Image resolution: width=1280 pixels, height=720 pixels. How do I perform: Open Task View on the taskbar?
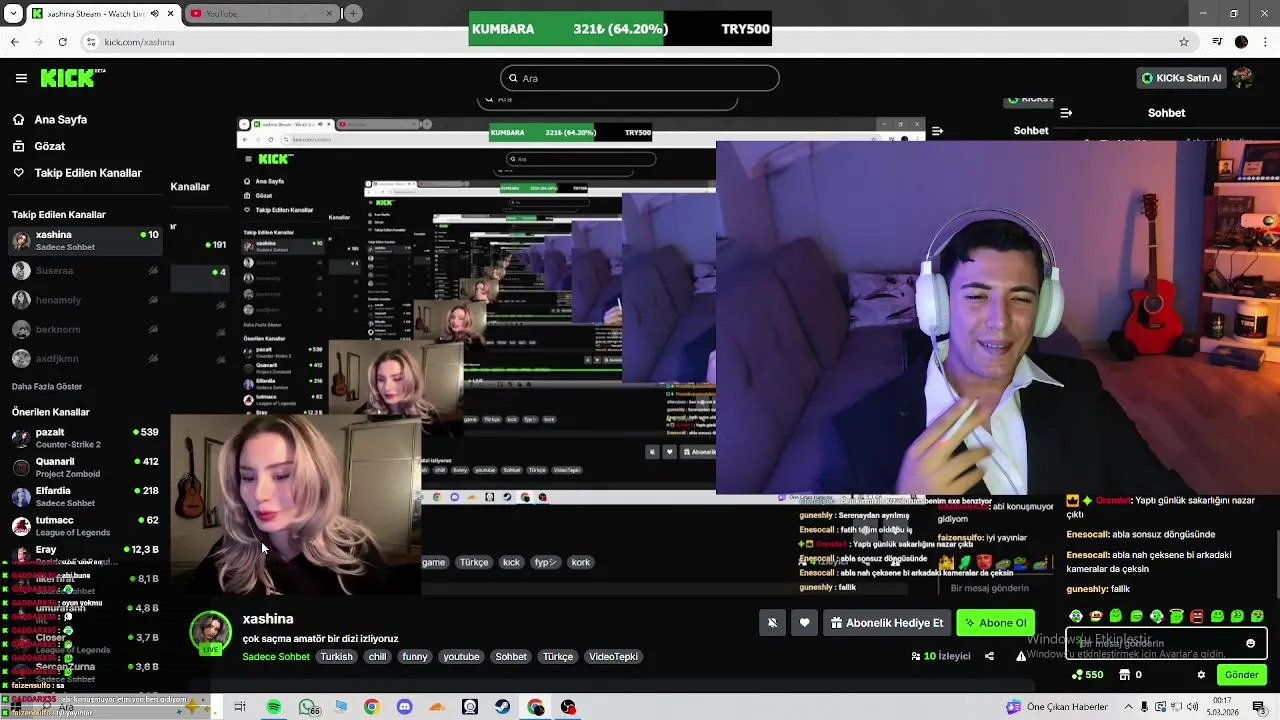tap(240, 707)
